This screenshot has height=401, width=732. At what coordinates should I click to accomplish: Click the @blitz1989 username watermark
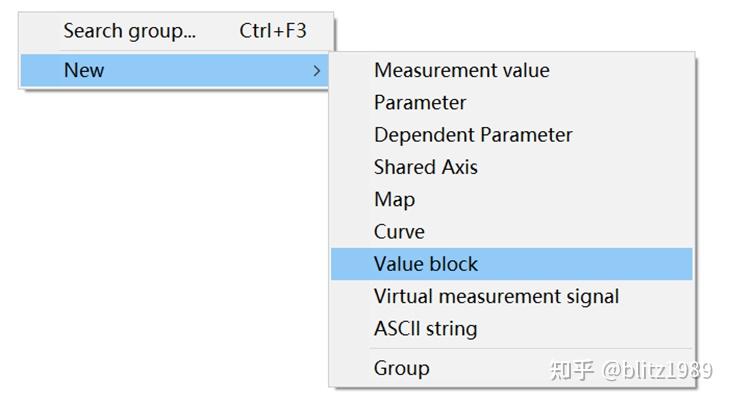click(x=657, y=370)
